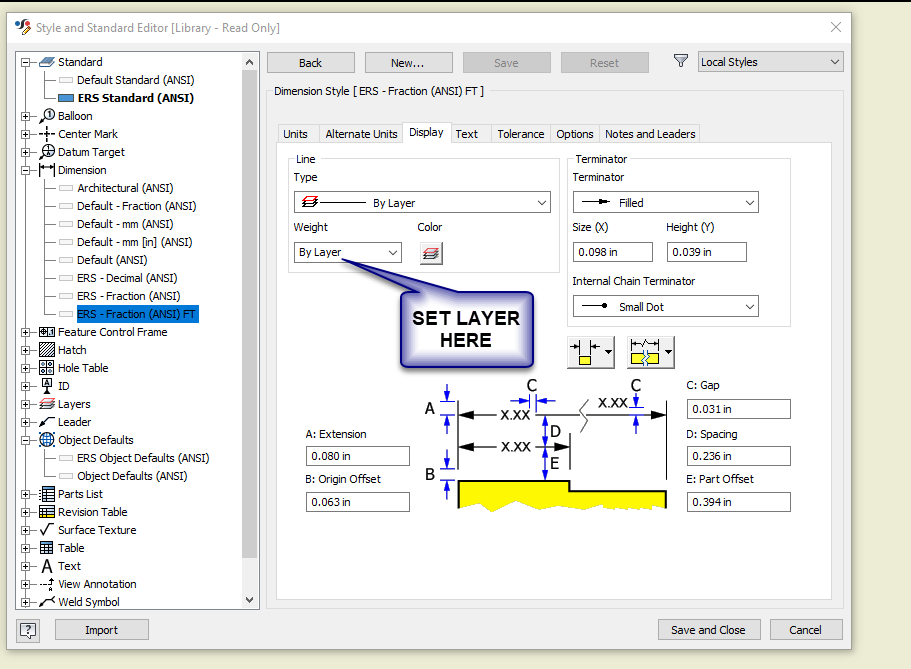The height and width of the screenshot is (669, 911).
Task: Click Save and Close
Action: click(x=709, y=629)
